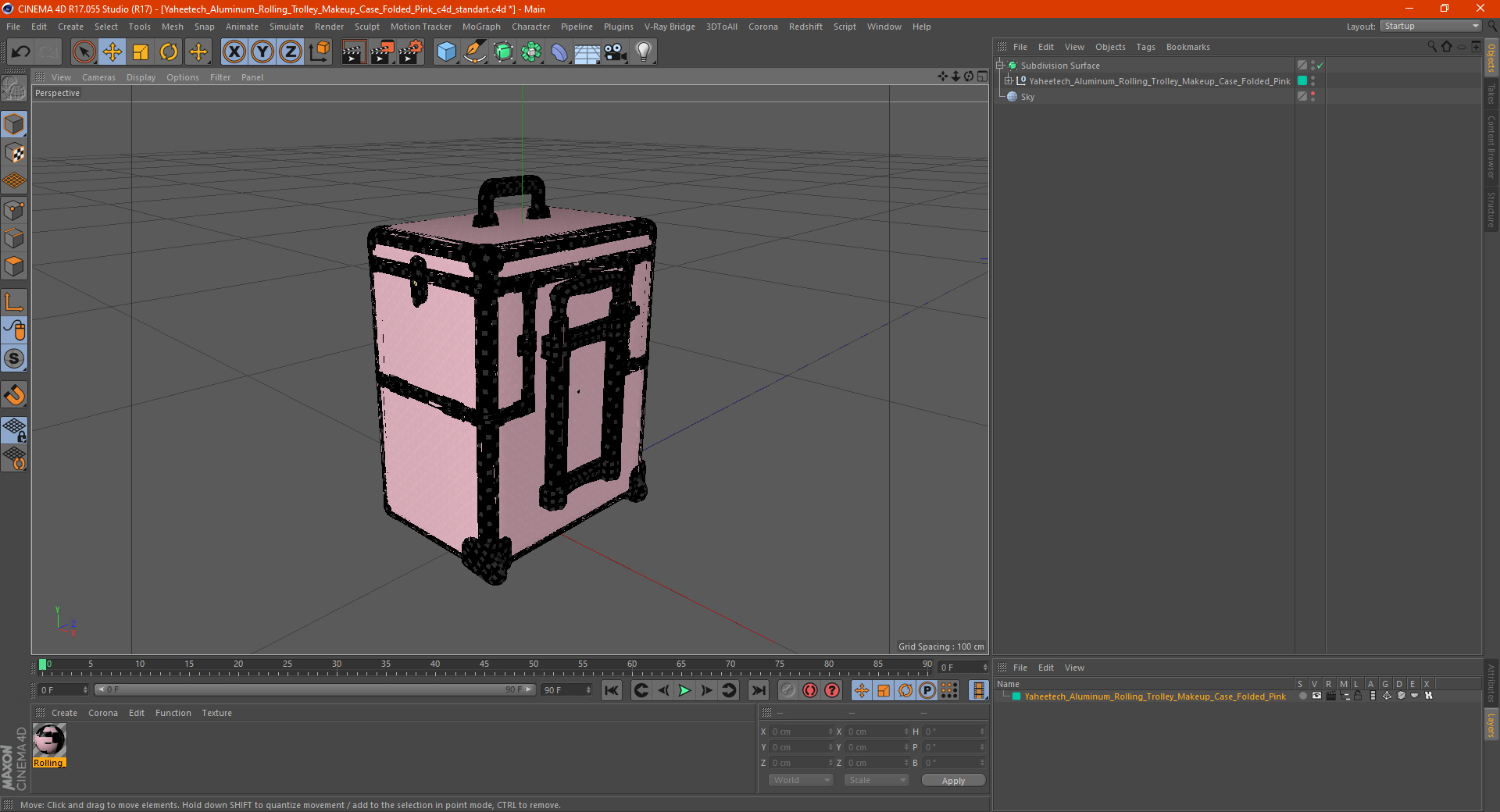Toggle Position keyframe recording icon
Screen dimensions: 1500x812
click(x=862, y=690)
